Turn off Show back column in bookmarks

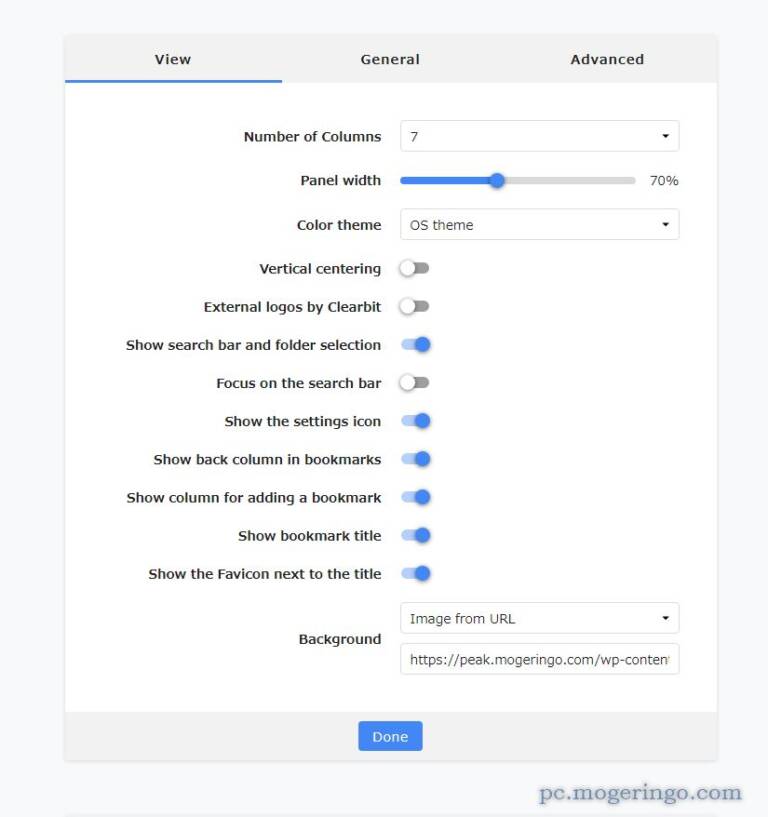pyautogui.click(x=415, y=460)
